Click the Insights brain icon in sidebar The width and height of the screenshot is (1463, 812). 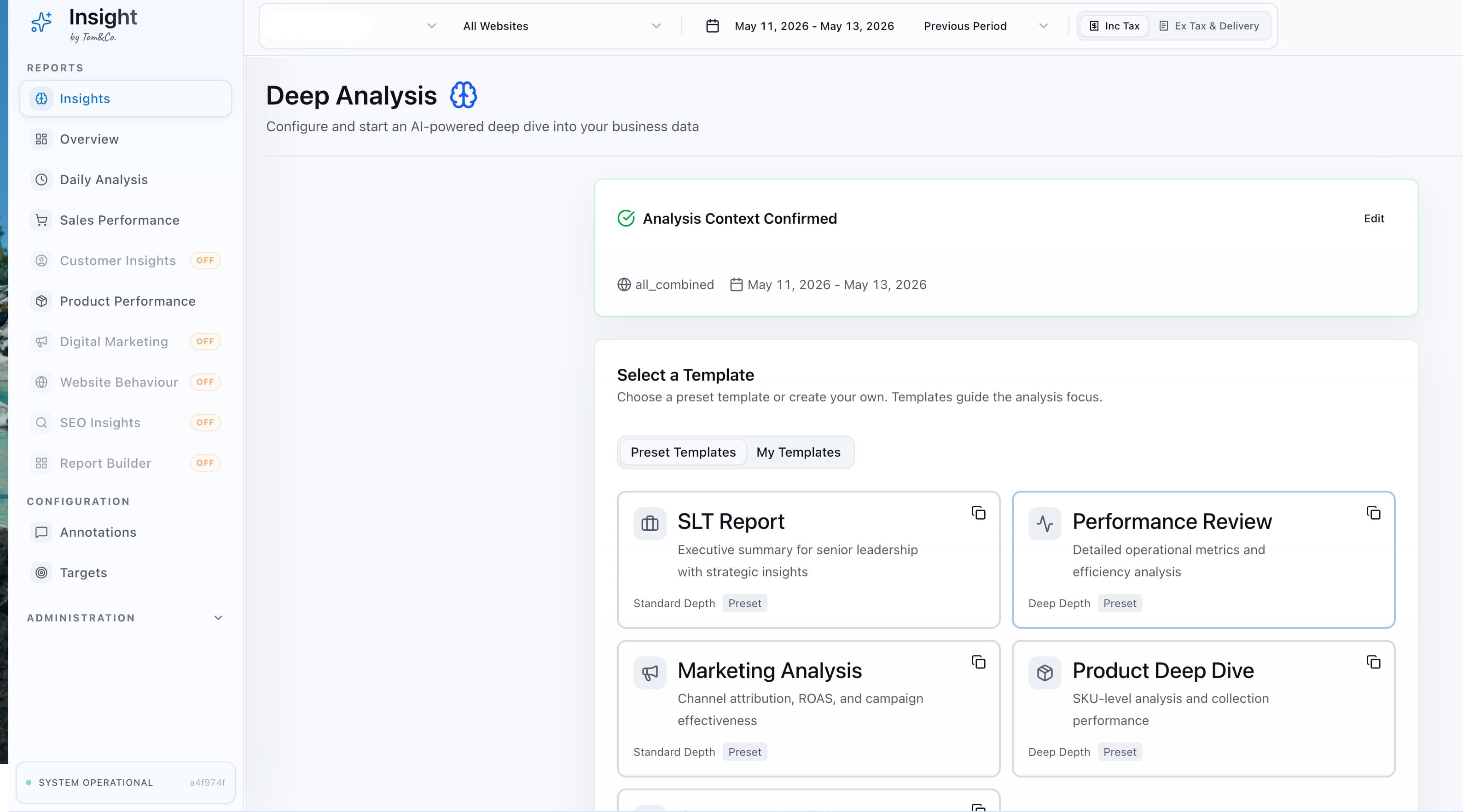tap(41, 99)
